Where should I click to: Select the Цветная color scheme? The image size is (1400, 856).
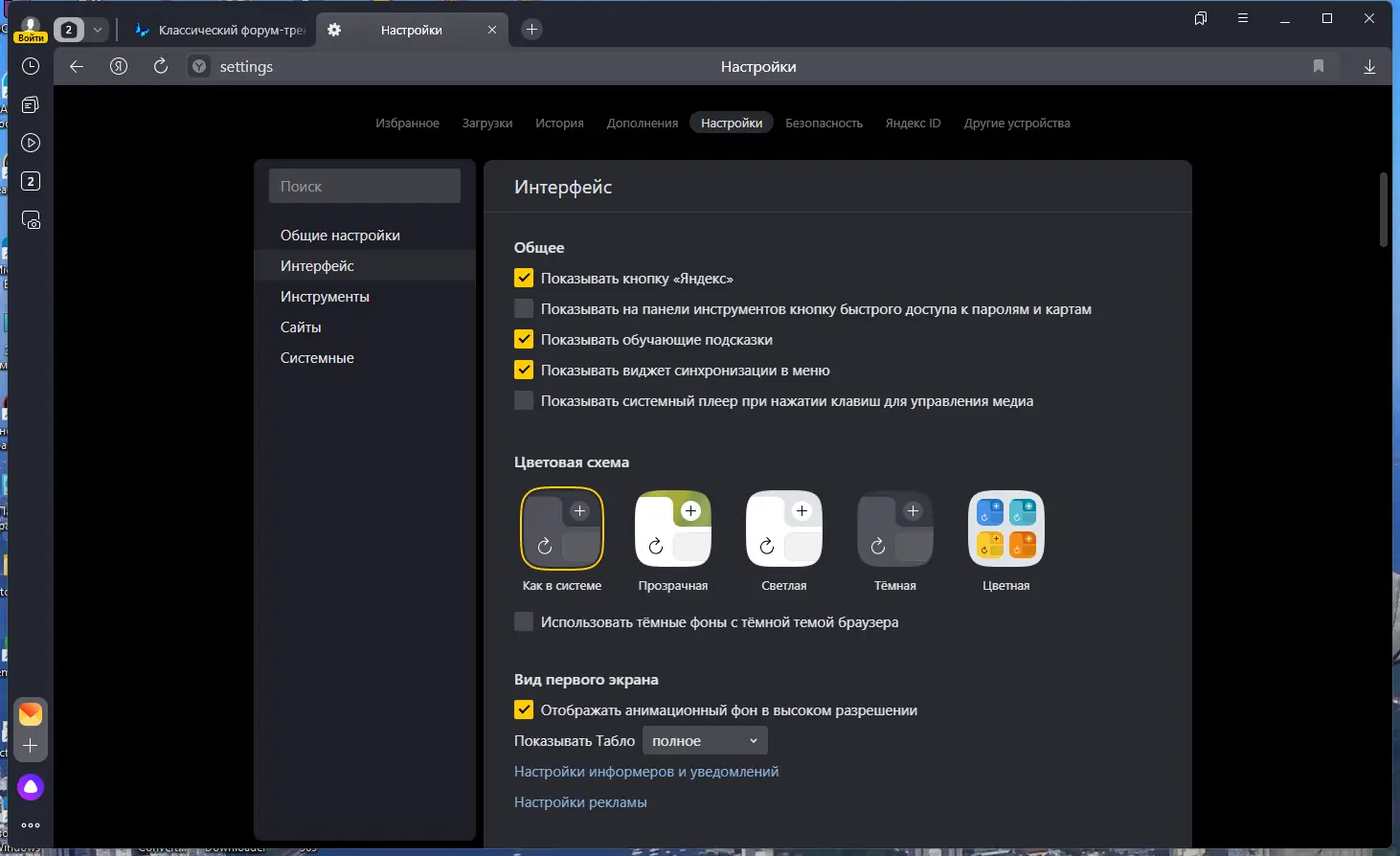coord(1006,529)
